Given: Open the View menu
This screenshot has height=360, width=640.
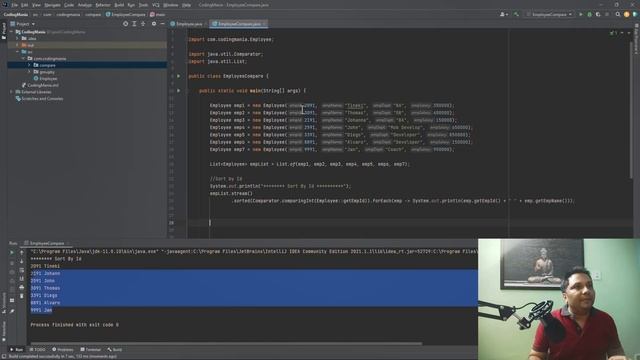Looking at the screenshot, I should [36, 5].
